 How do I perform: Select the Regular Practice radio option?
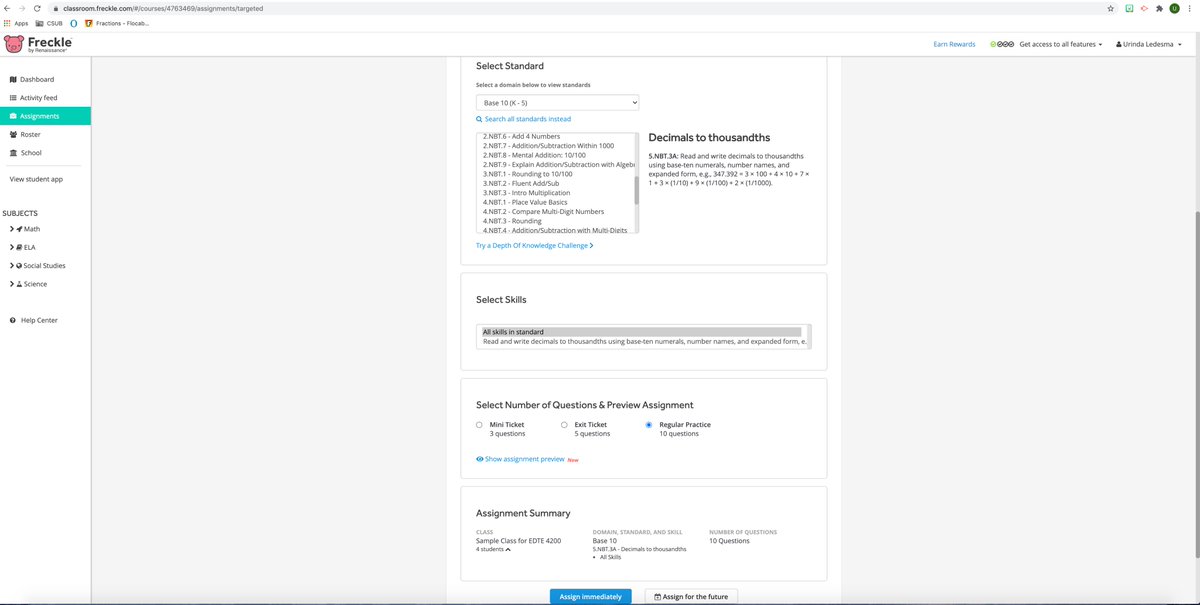(x=649, y=425)
